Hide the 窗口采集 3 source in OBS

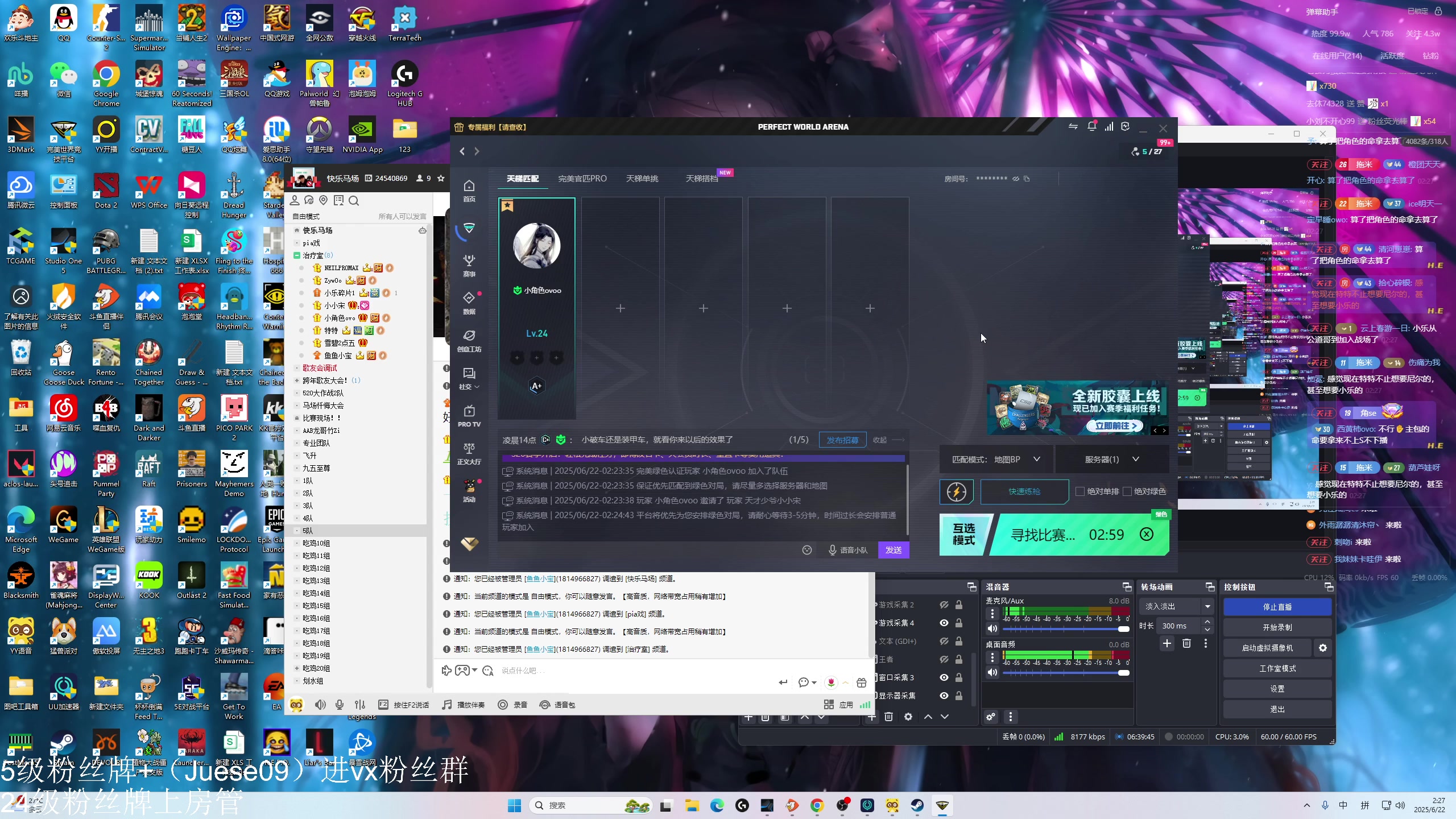[x=944, y=677]
